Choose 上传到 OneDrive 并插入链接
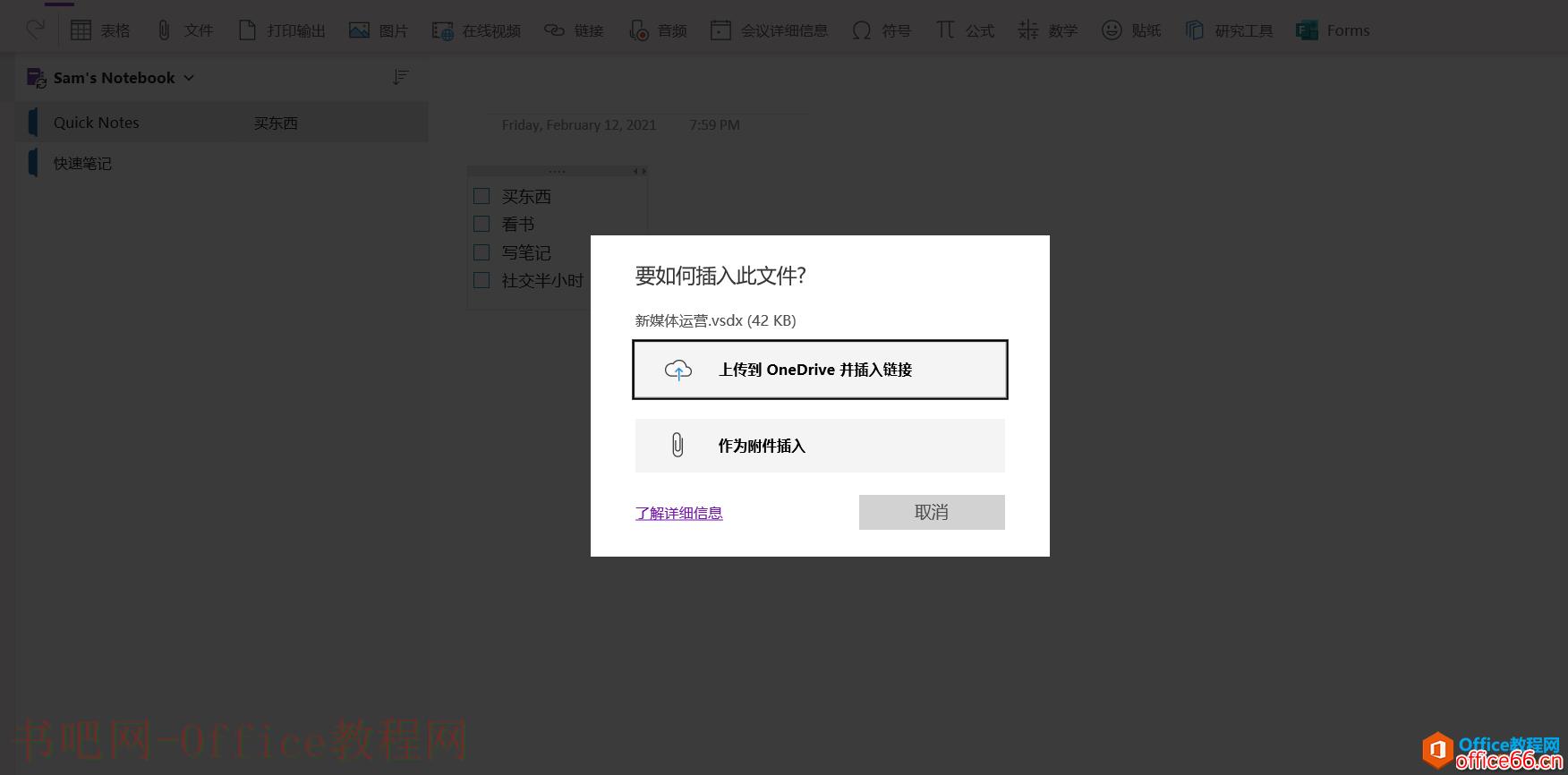The height and width of the screenshot is (775, 1568). pos(820,370)
